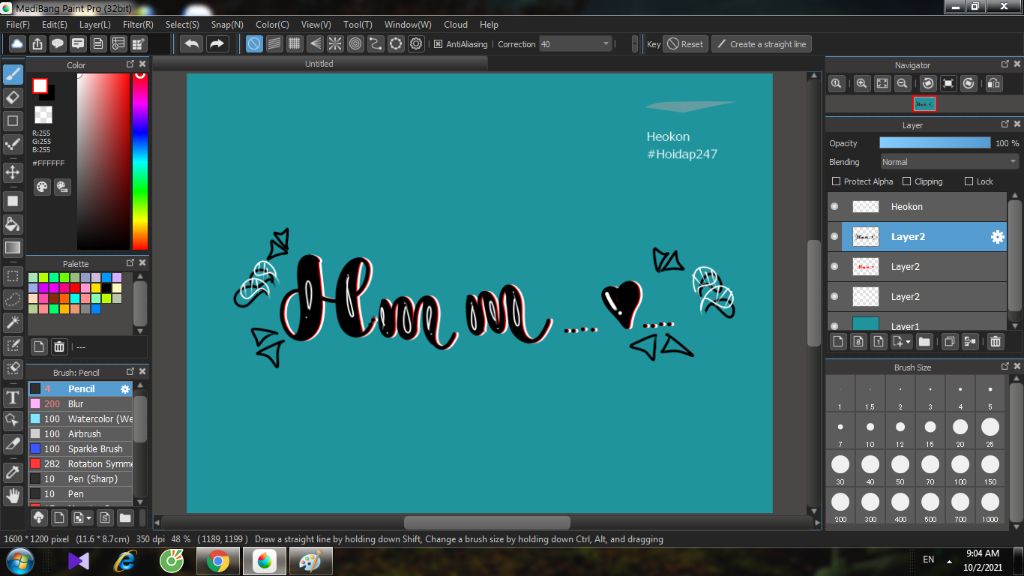This screenshot has height=576, width=1024.
Task: Open Internet Explorer from taskbar
Action: point(125,561)
